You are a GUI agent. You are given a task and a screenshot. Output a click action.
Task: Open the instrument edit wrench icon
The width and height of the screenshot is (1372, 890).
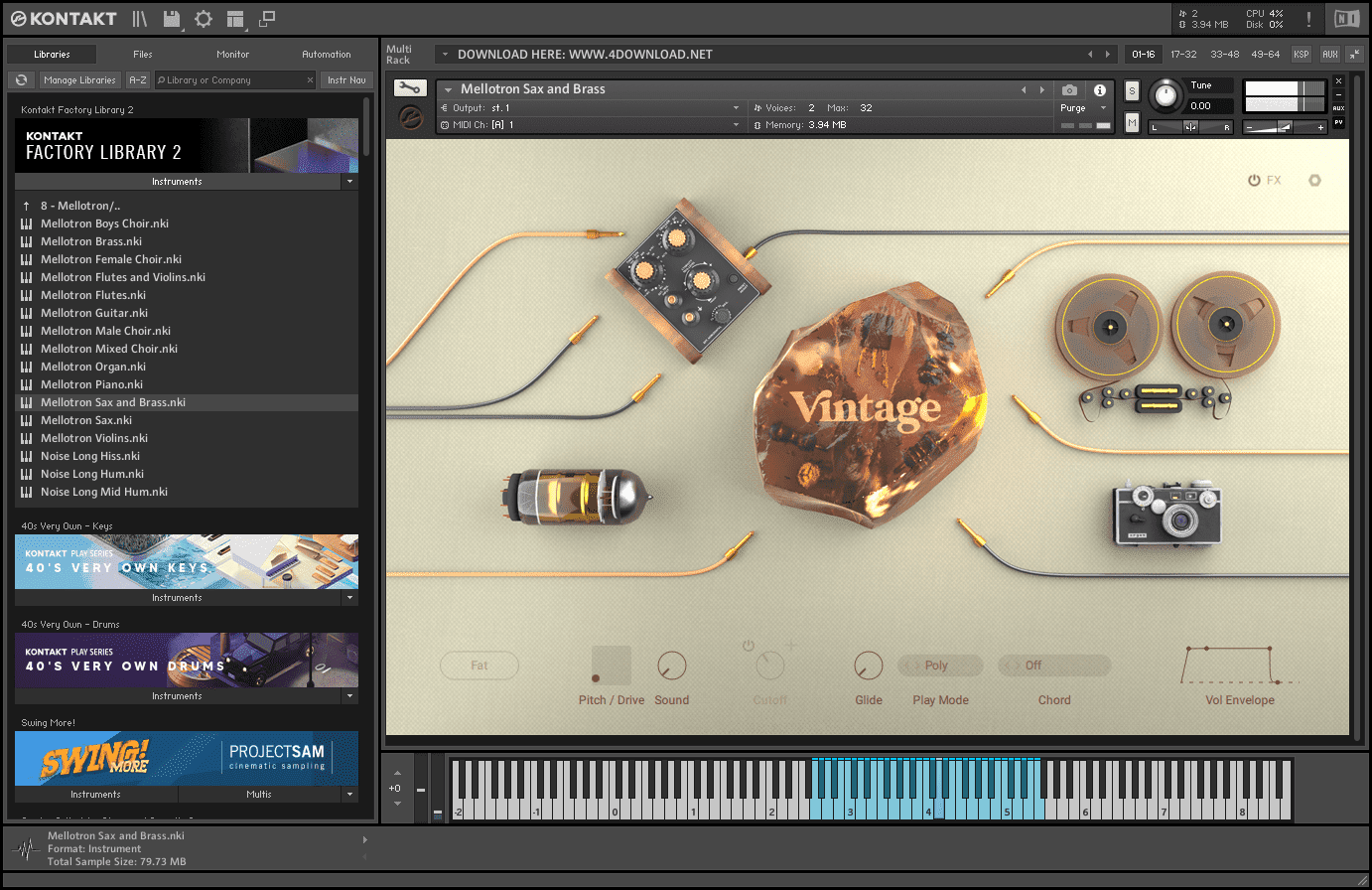coord(410,88)
